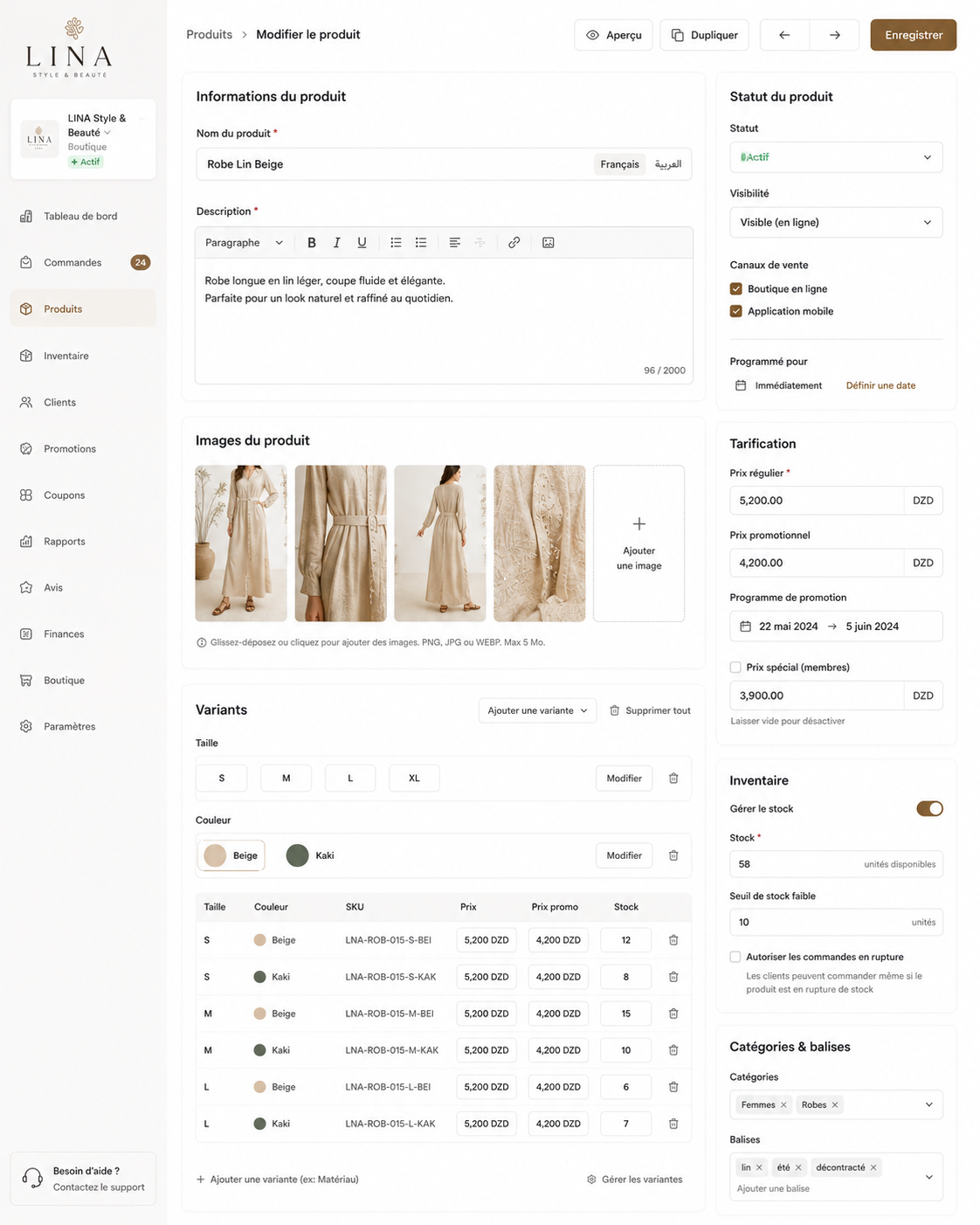The image size is (980, 1225).
Task: Delete the Couleur variant group
Action: [x=673, y=855]
